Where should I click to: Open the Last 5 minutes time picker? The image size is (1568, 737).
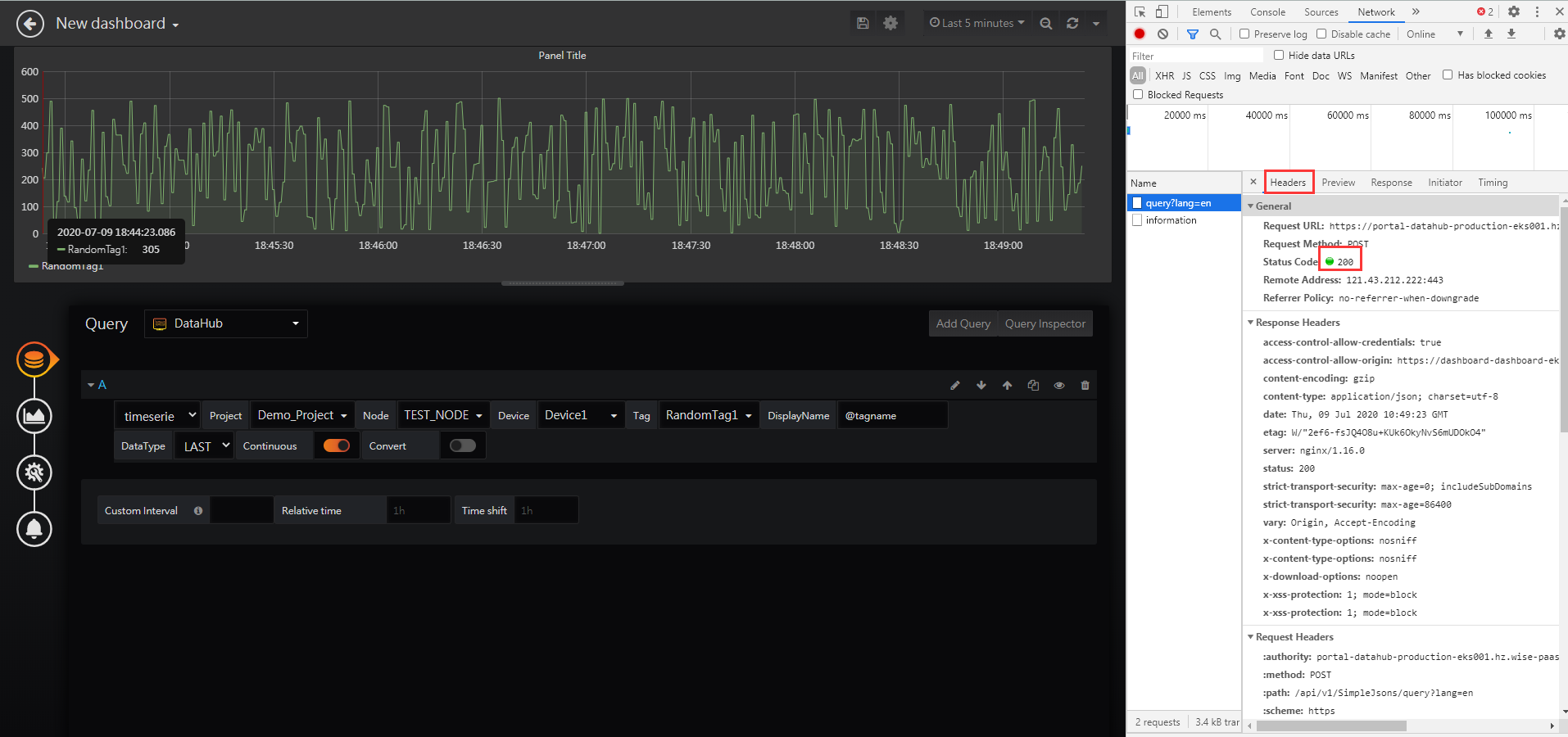[x=977, y=23]
